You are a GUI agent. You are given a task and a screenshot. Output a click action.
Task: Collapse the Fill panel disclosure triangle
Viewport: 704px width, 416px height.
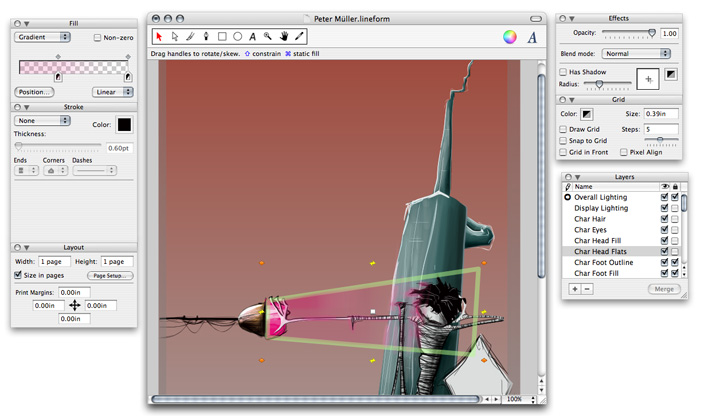coord(26,24)
